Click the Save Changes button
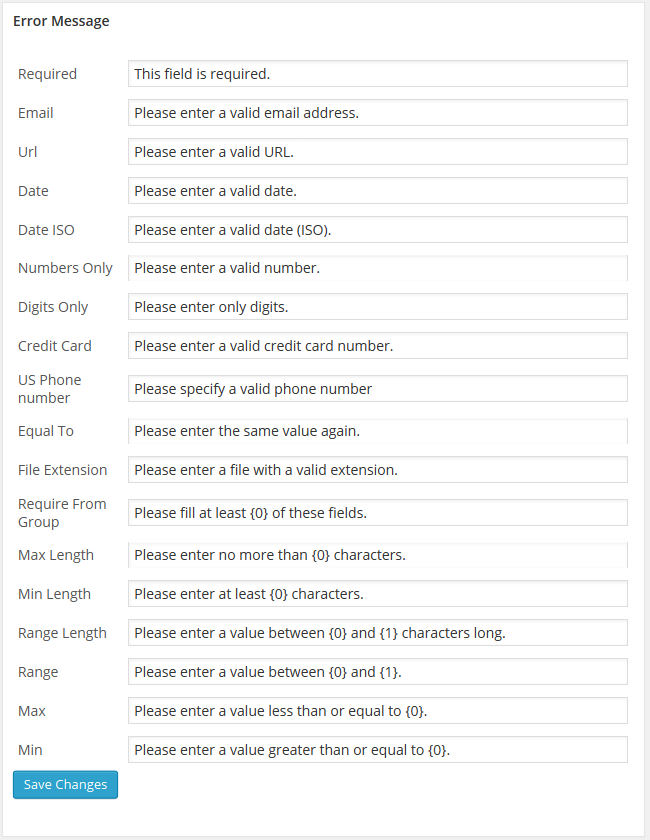The image size is (650, 840). point(65,785)
